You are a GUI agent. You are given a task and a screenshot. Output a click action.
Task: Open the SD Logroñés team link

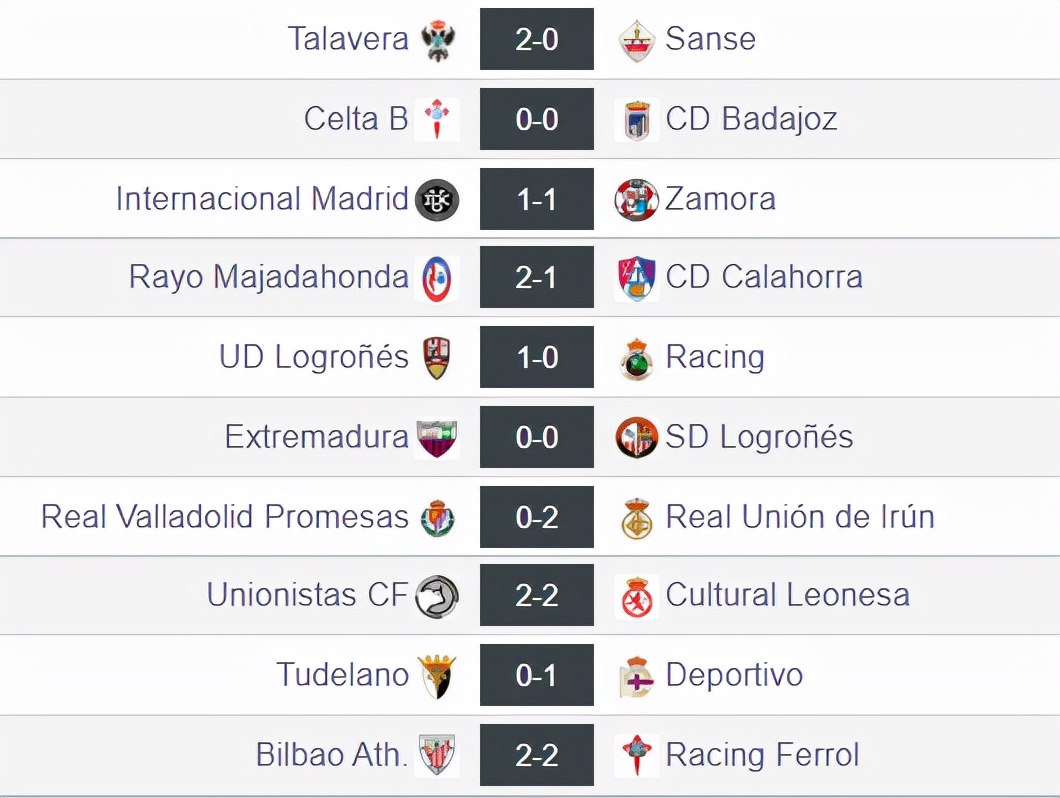(x=759, y=437)
